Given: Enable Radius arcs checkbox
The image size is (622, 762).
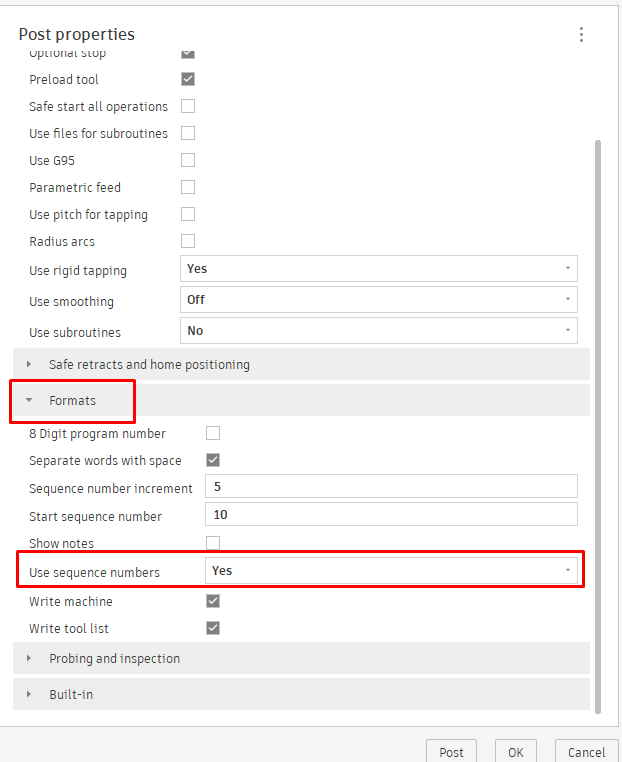Looking at the screenshot, I should tap(188, 241).
